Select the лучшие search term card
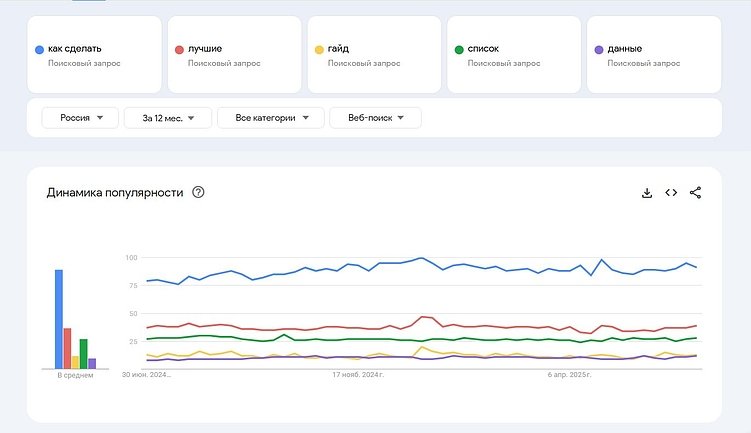 (x=233, y=55)
